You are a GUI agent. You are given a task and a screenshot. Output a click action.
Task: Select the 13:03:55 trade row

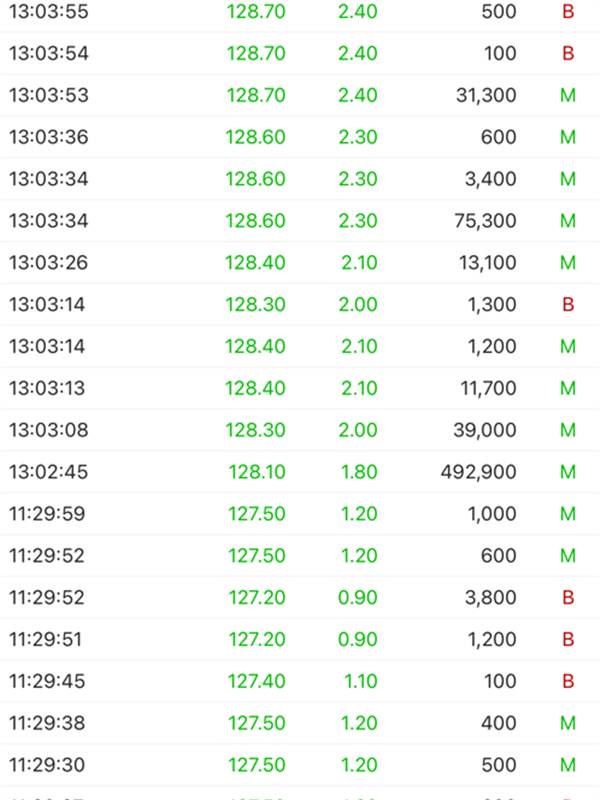click(x=300, y=12)
